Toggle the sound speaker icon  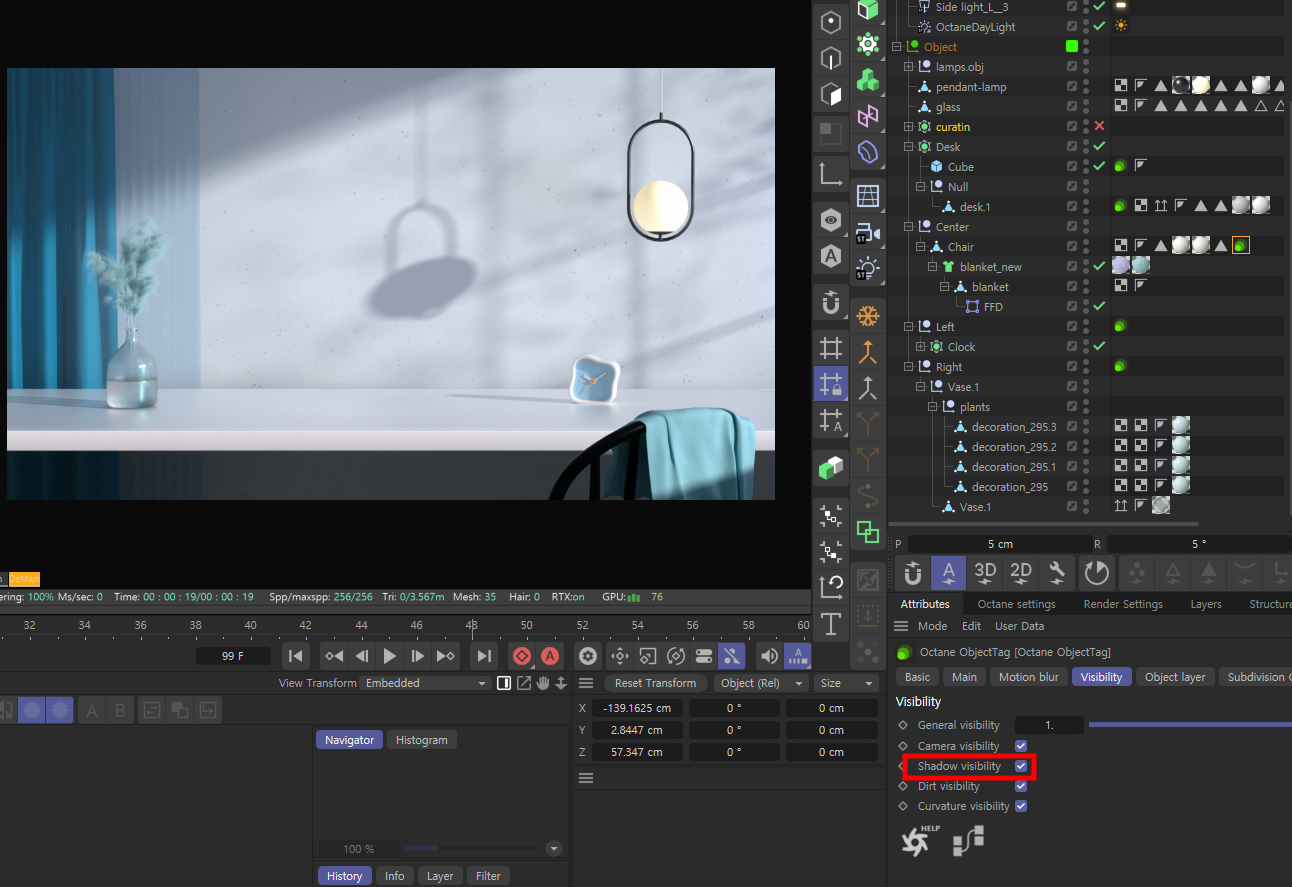pos(769,656)
